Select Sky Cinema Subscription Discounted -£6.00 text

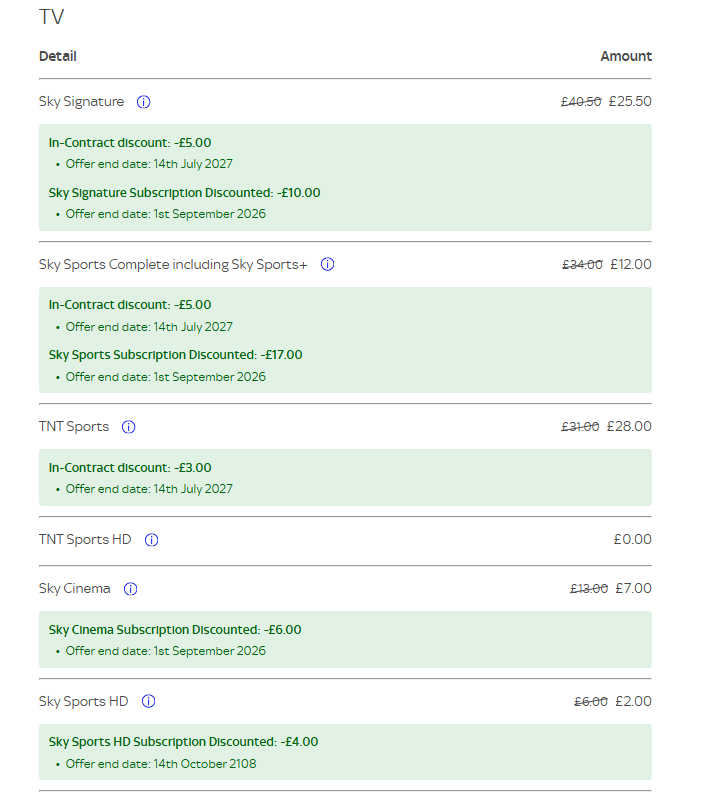pyautogui.click(x=175, y=630)
